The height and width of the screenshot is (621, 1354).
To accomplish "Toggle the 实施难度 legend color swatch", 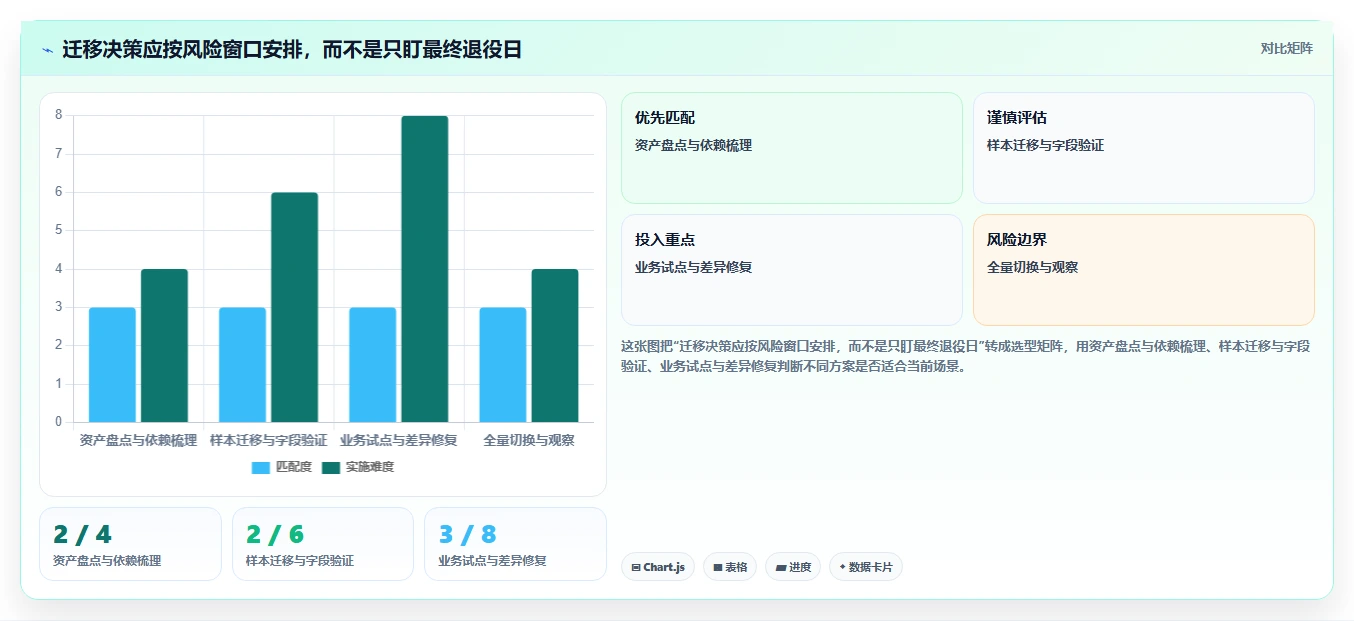I will [331, 467].
